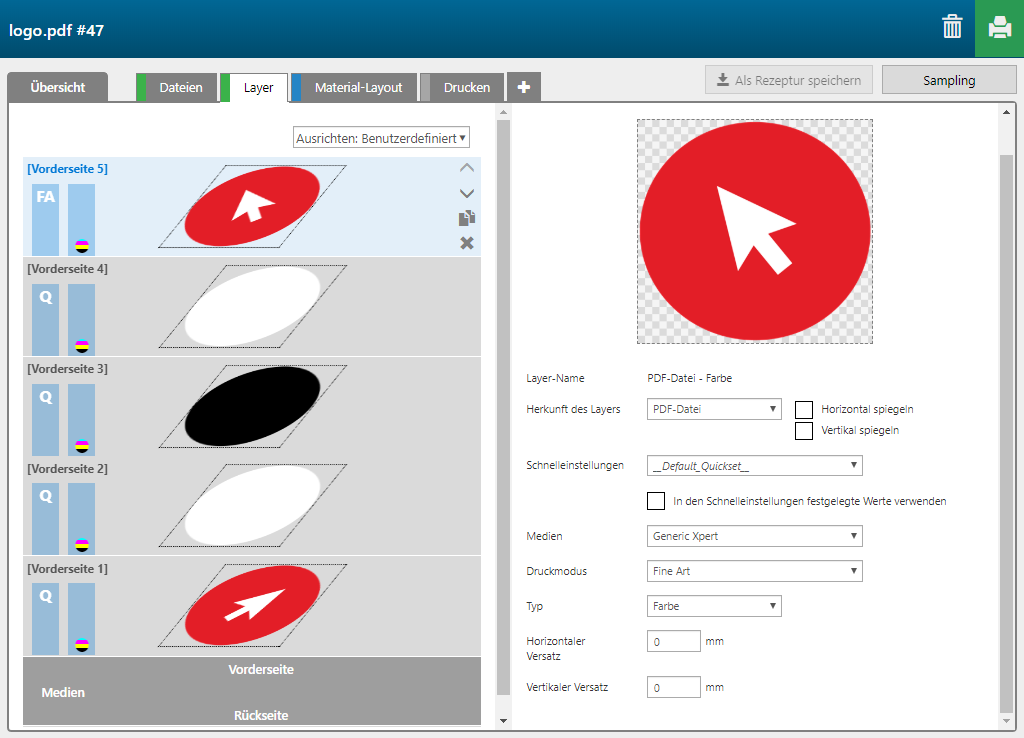
Task: Open the Ausrichten Benutzerdefiniert dropdown
Action: pos(381,138)
